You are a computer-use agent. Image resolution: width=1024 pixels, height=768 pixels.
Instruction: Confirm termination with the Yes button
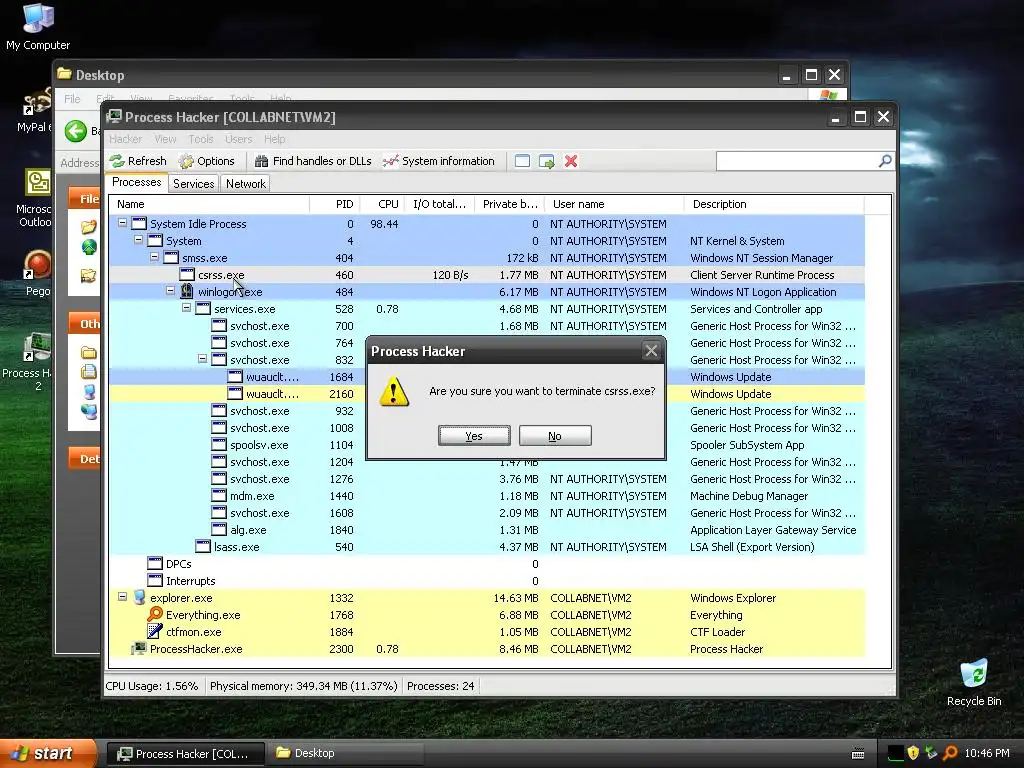pyautogui.click(x=474, y=436)
